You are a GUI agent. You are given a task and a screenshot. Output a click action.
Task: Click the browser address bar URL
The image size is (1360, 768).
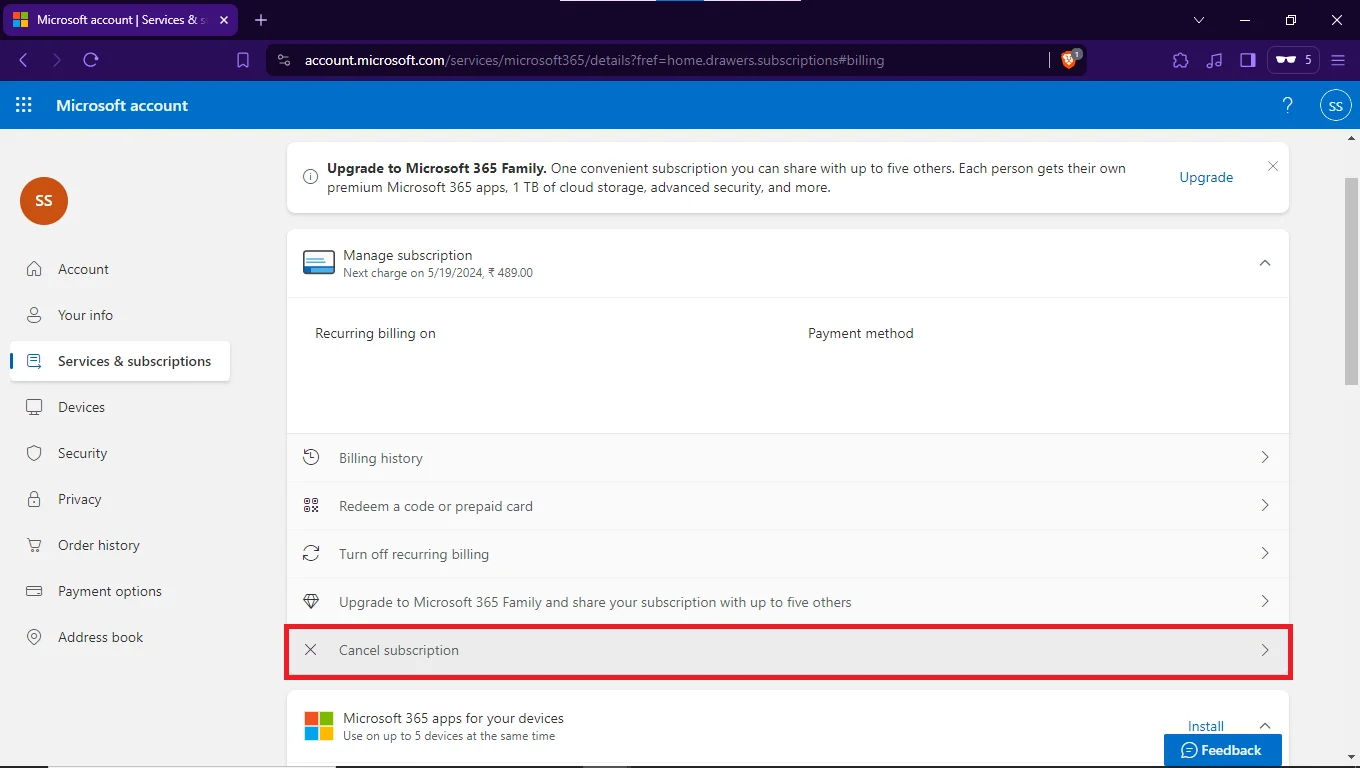(x=595, y=60)
